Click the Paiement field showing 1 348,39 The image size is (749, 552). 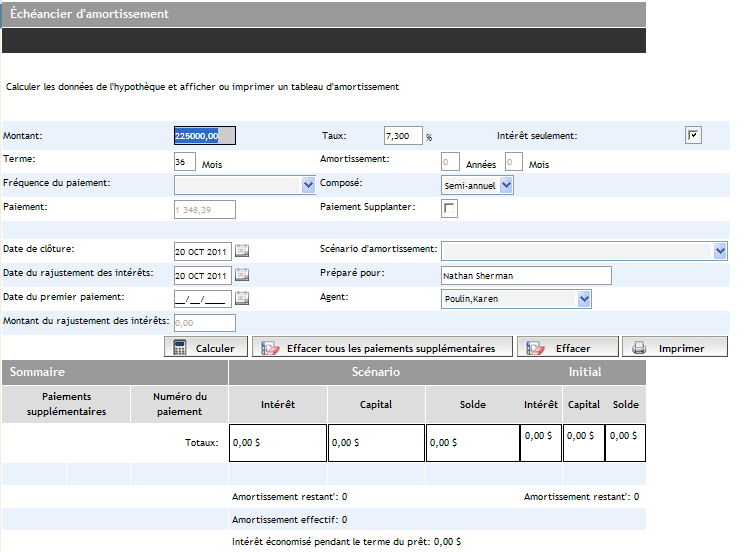(x=205, y=210)
